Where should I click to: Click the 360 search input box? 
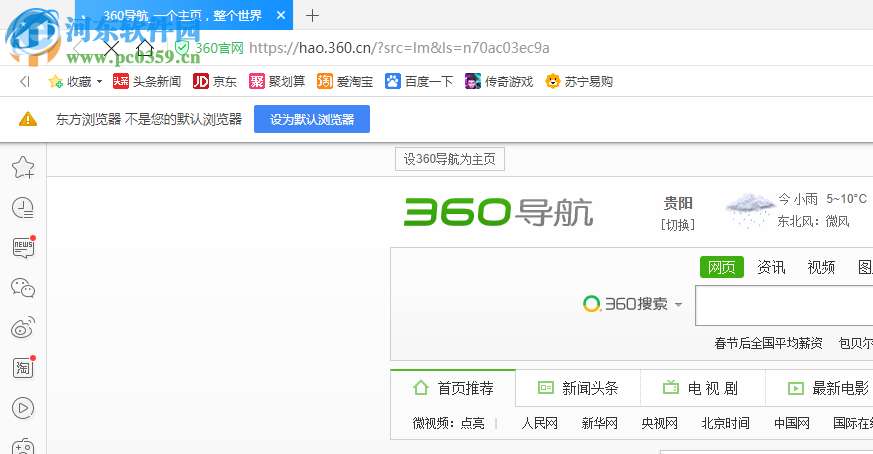click(784, 305)
